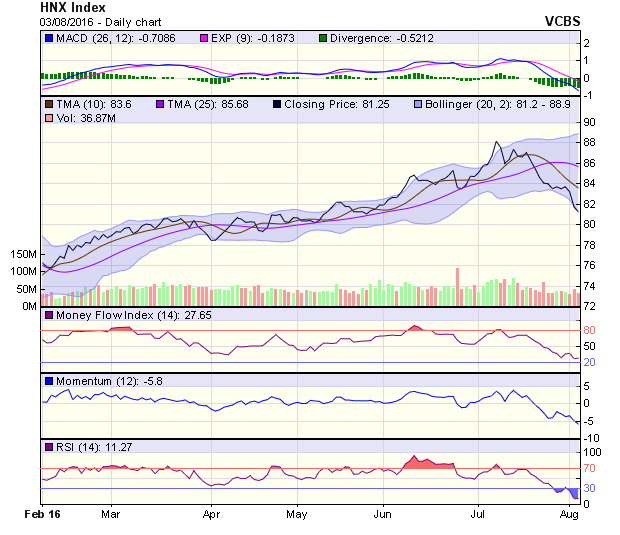Click the Jun label on the time axis
The height and width of the screenshot is (535, 620).
[x=382, y=513]
